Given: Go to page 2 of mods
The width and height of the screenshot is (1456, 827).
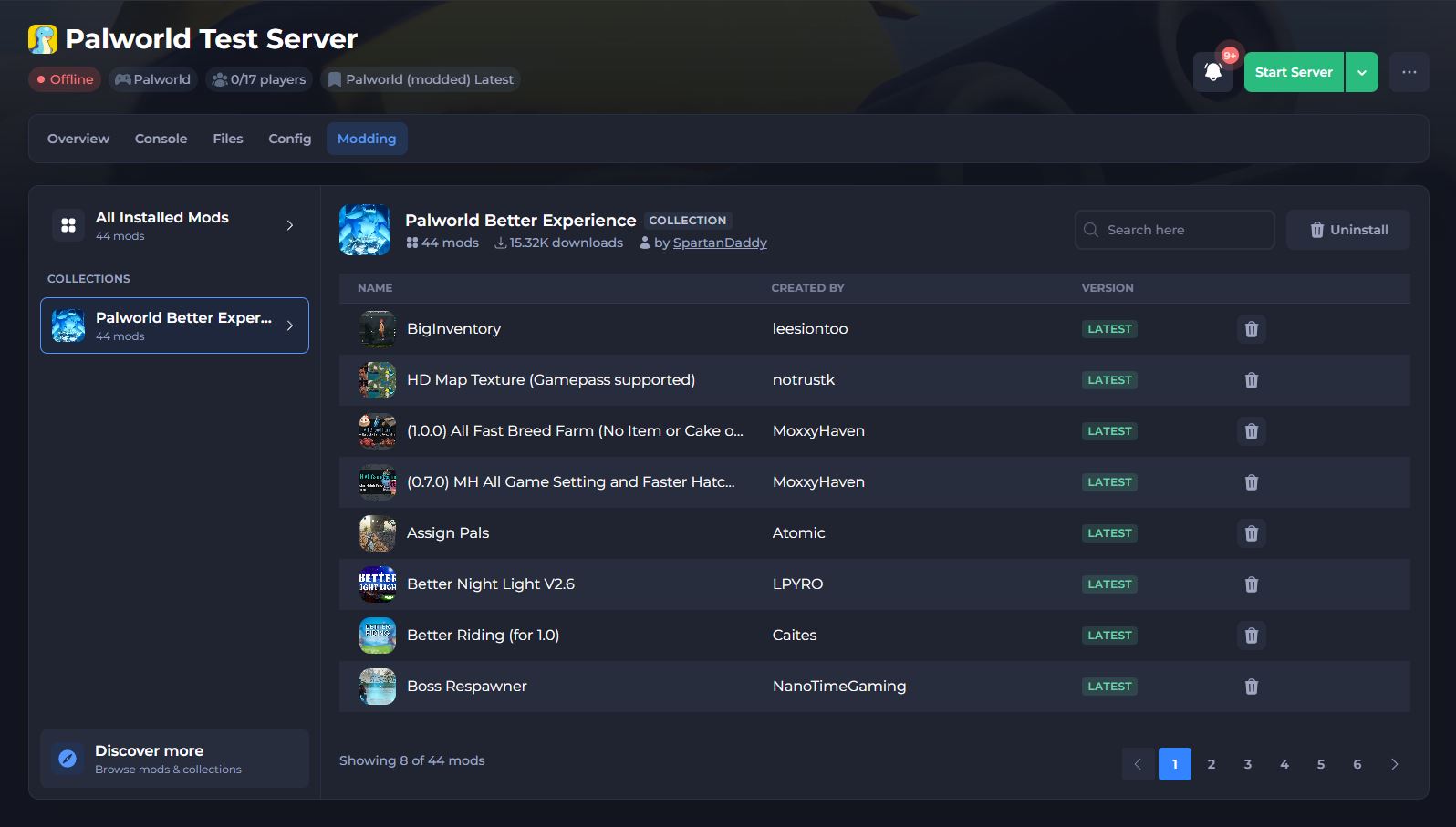Looking at the screenshot, I should pyautogui.click(x=1212, y=764).
